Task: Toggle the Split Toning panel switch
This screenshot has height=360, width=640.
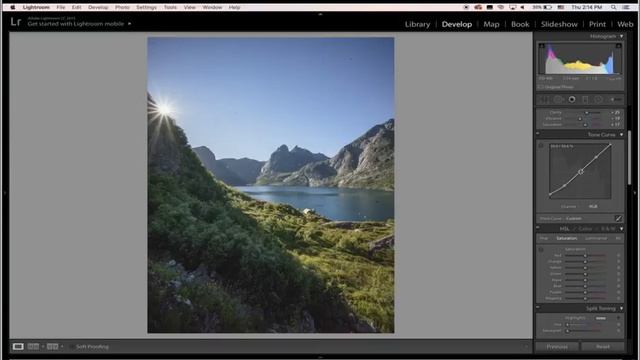Action: pyautogui.click(x=538, y=307)
